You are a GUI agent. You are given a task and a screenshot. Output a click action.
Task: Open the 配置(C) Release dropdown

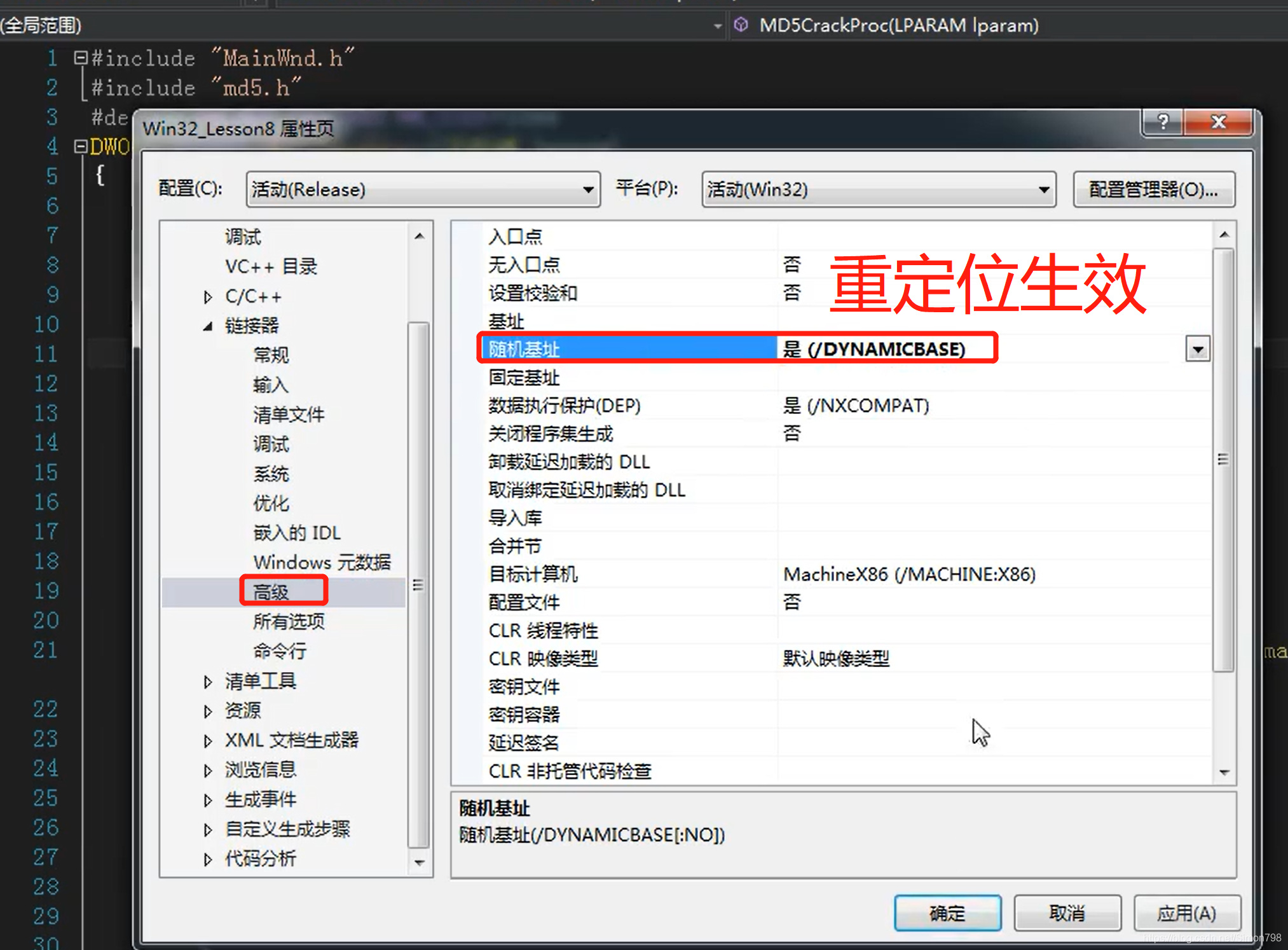(x=423, y=189)
